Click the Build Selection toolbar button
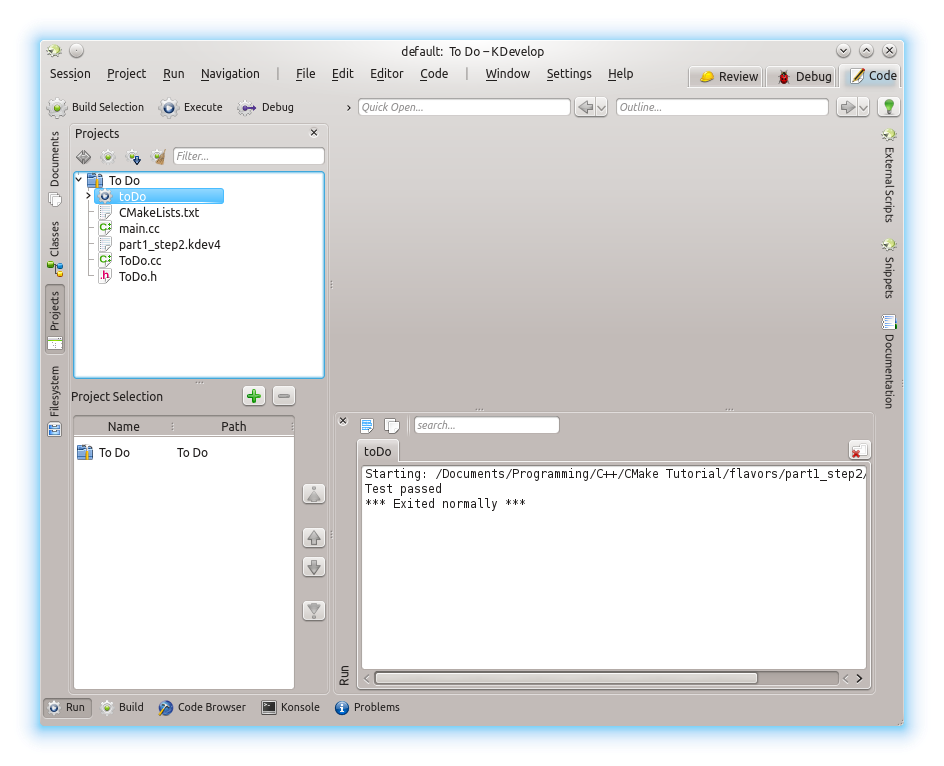The width and height of the screenshot is (944, 766). [x=96, y=107]
